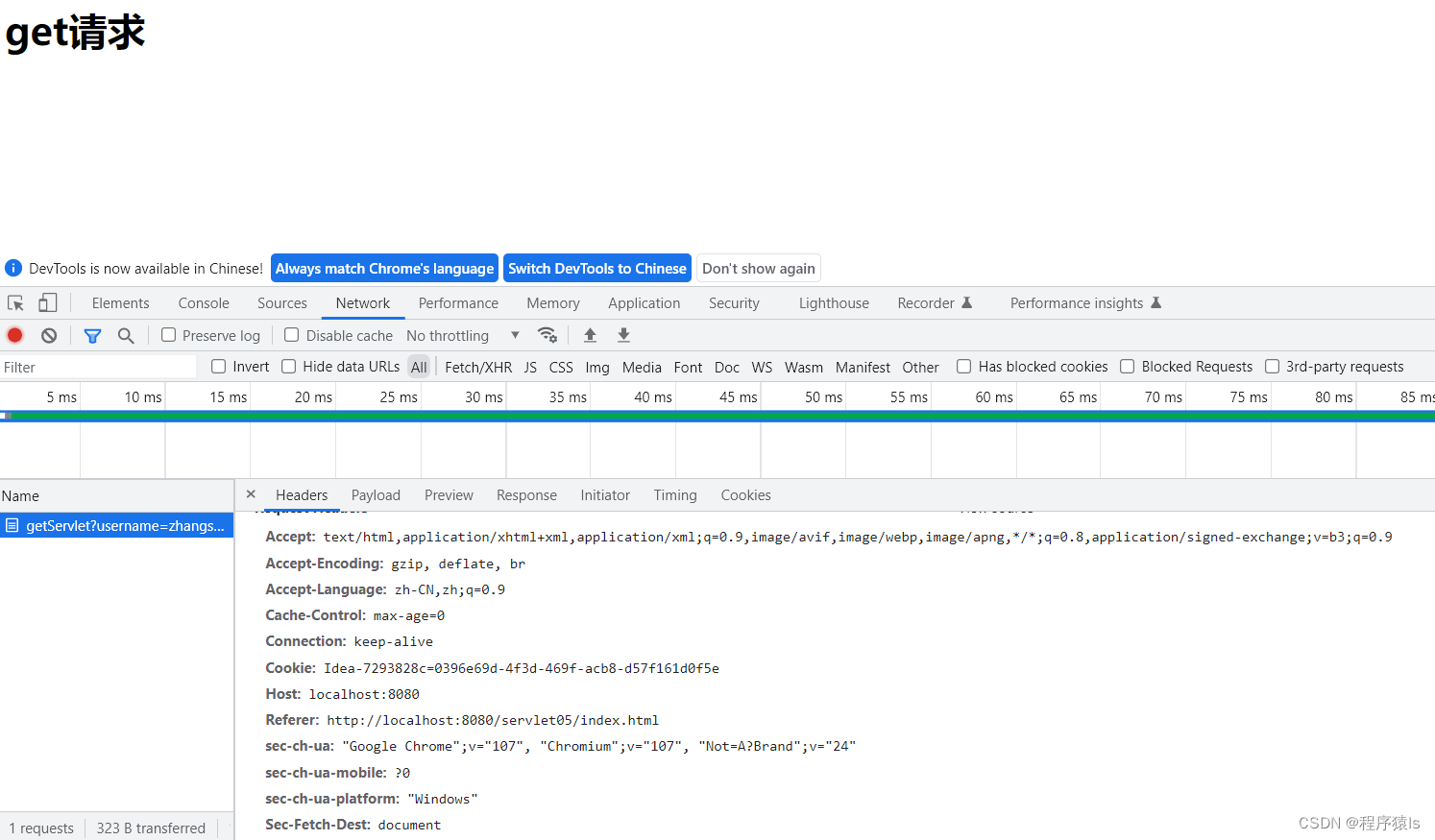Viewport: 1435px width, 840px height.
Task: Select the getServlet request entry
Action: coord(115,525)
